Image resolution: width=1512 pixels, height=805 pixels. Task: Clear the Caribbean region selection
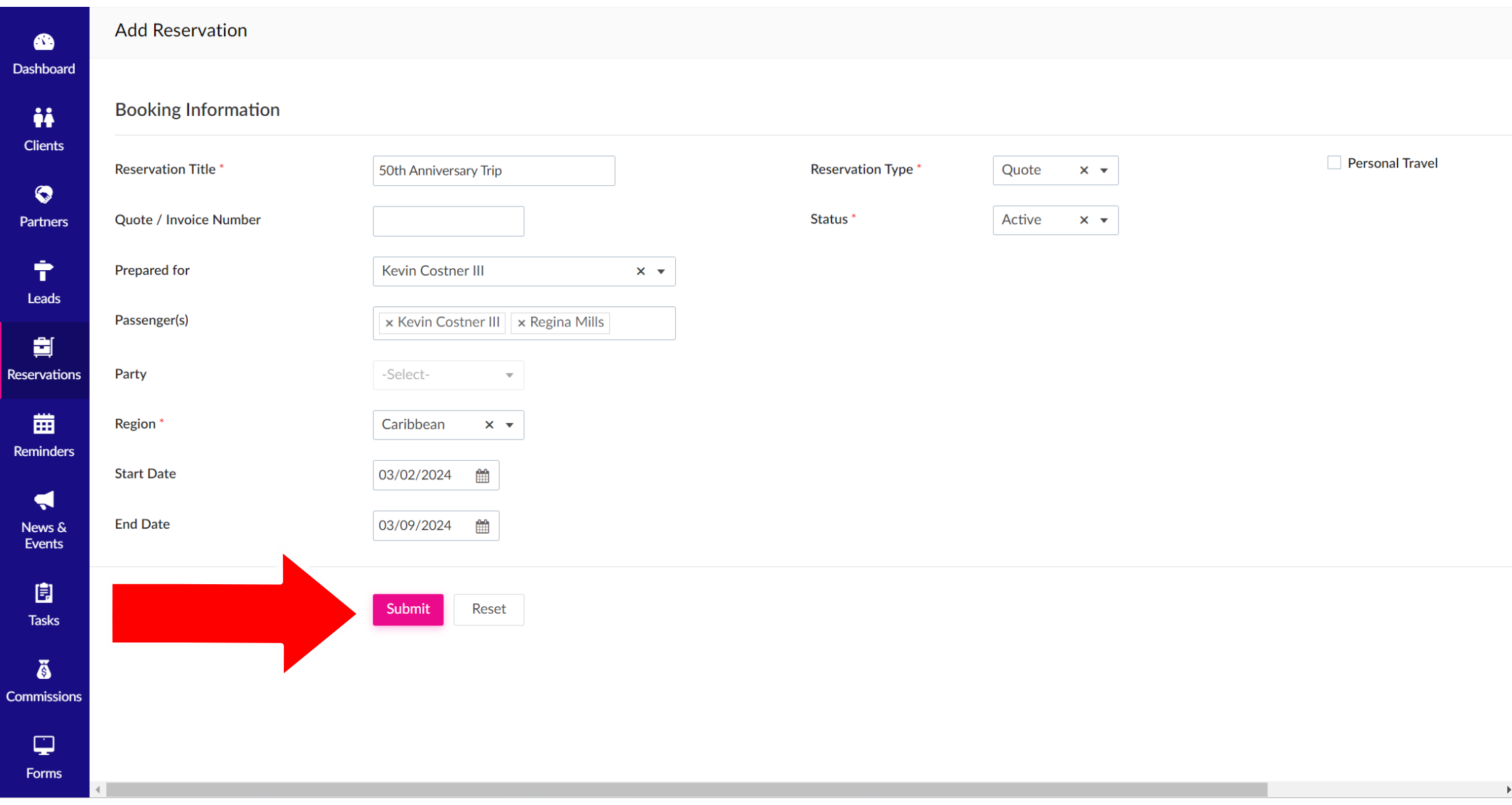[x=489, y=425]
